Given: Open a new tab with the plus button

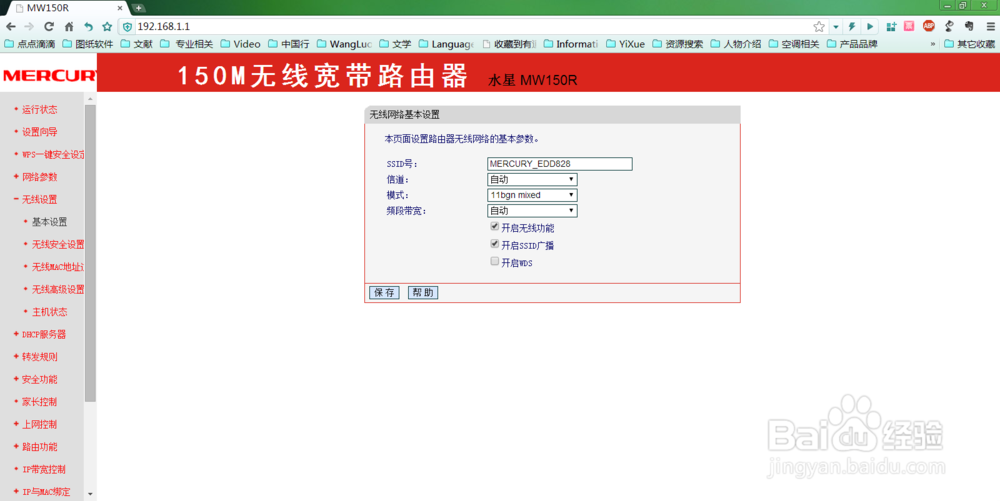Looking at the screenshot, I should pos(138,8).
